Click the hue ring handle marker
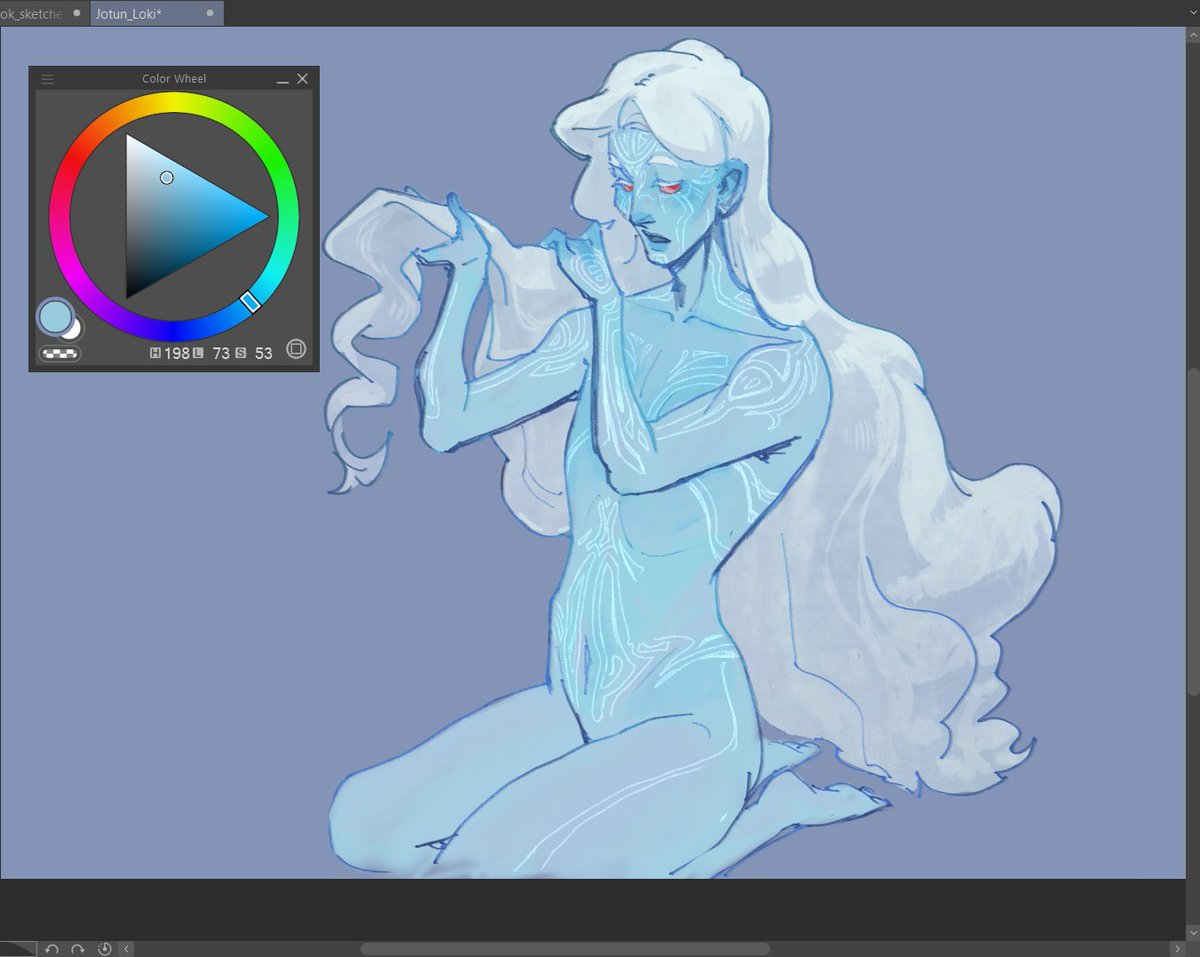This screenshot has width=1200, height=957. click(x=251, y=302)
